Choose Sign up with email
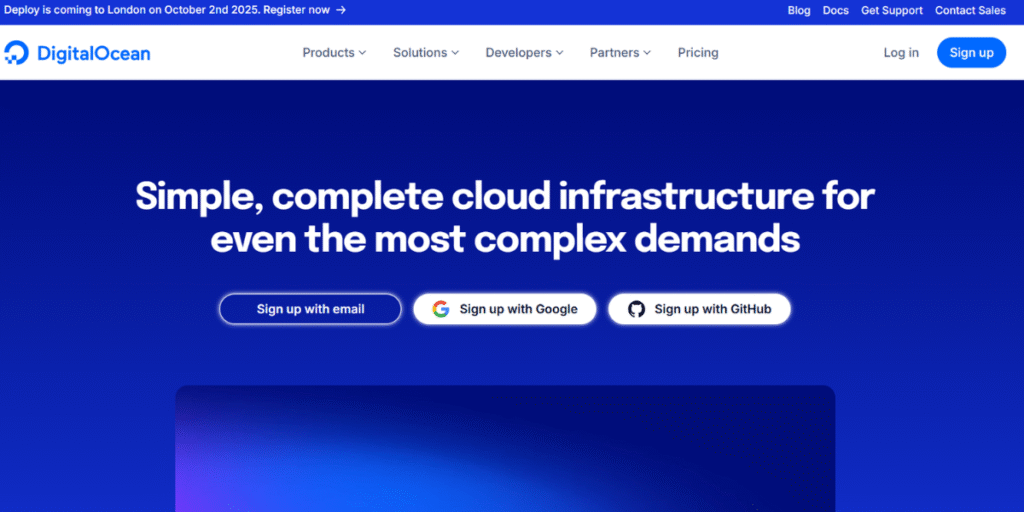The image size is (1024, 512). pos(310,309)
